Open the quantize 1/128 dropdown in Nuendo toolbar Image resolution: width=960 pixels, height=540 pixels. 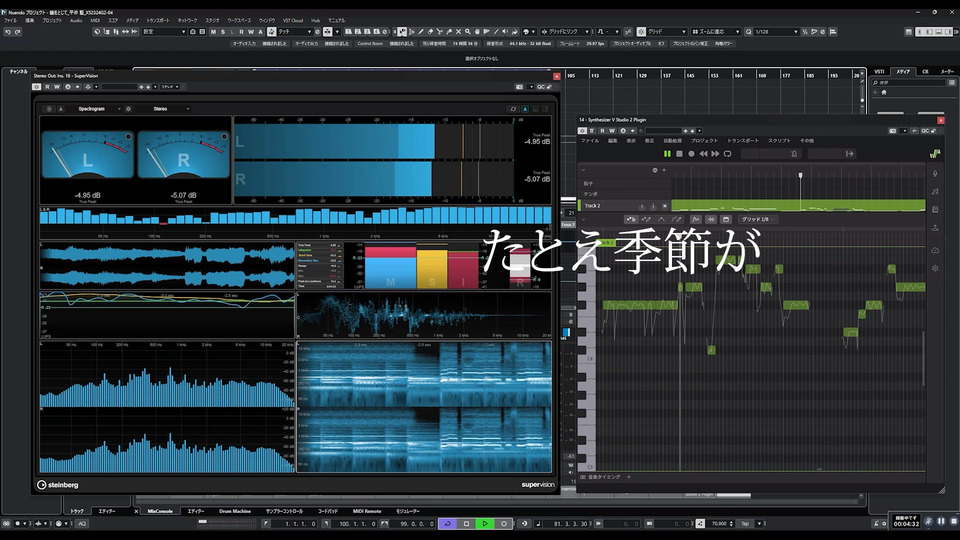coord(777,32)
